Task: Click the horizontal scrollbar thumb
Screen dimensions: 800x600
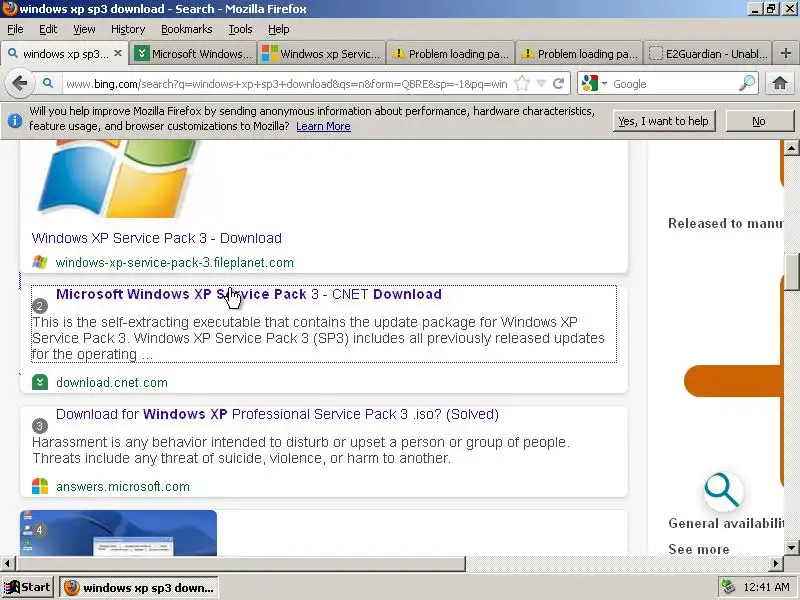Action: click(241, 564)
